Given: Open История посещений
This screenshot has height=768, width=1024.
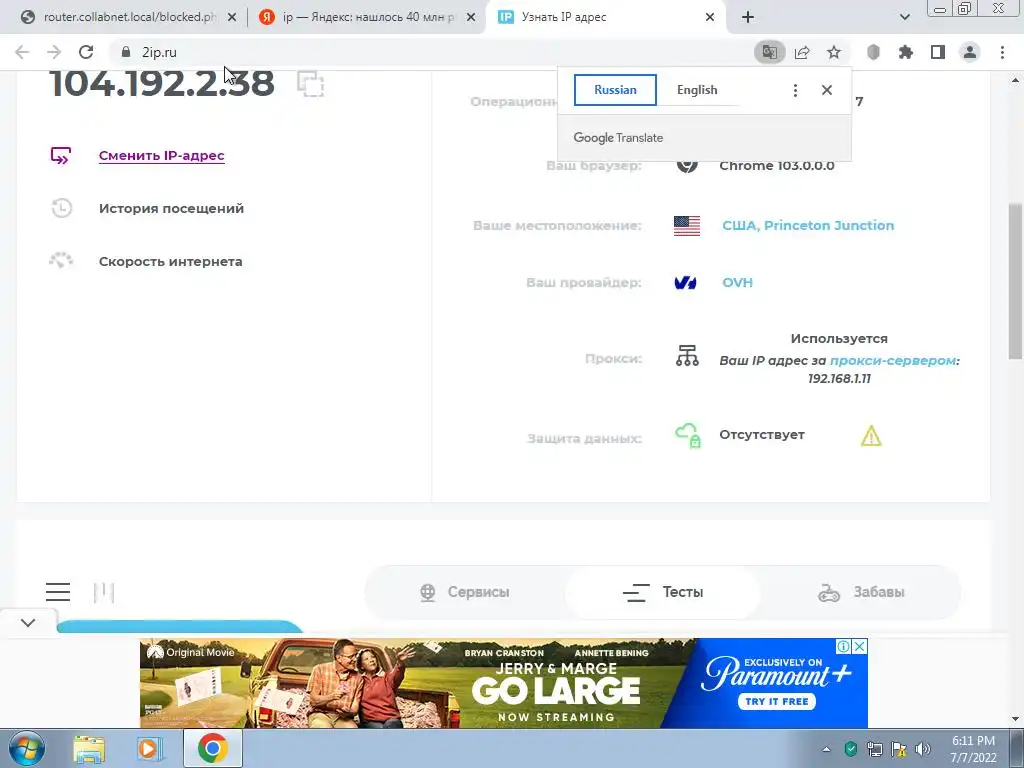Looking at the screenshot, I should click(171, 208).
